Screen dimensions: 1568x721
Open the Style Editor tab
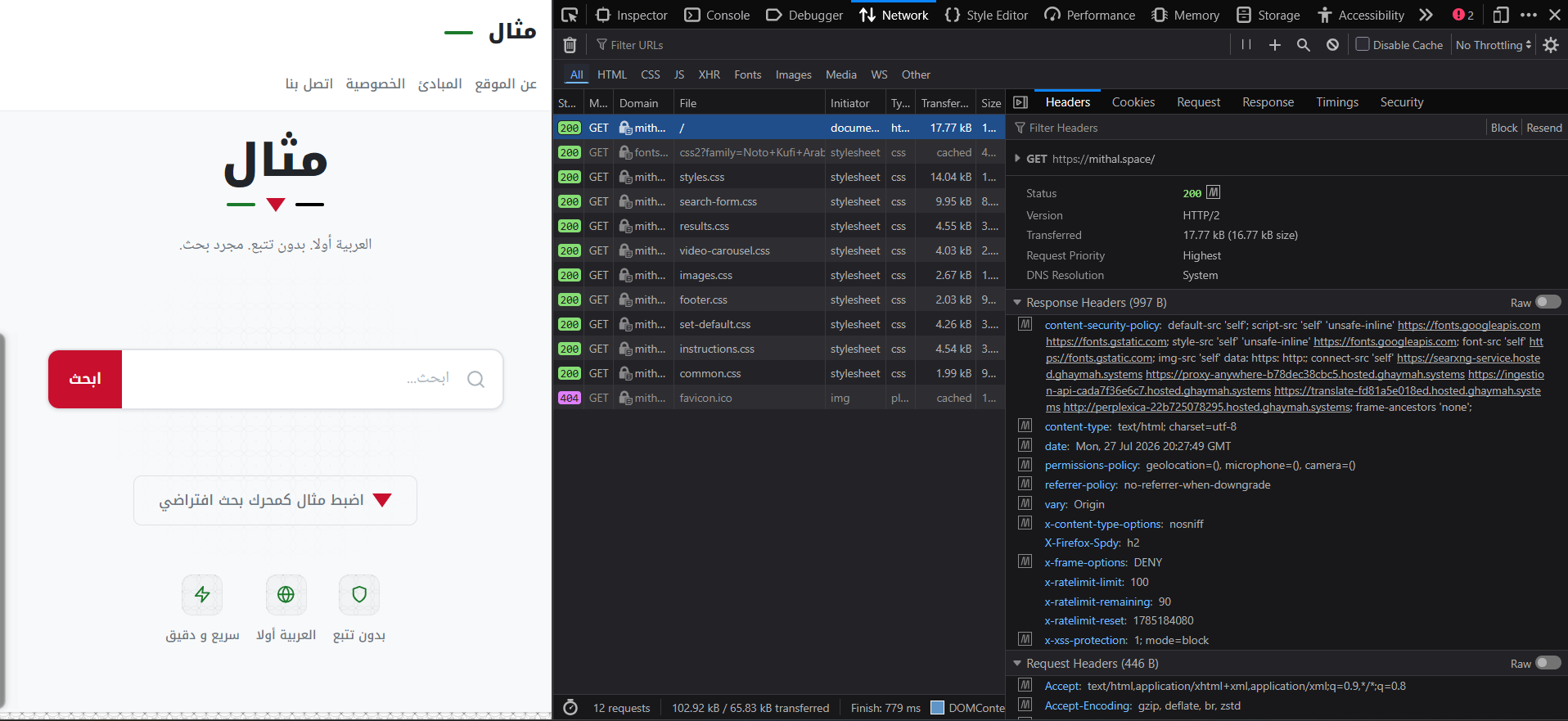(986, 15)
